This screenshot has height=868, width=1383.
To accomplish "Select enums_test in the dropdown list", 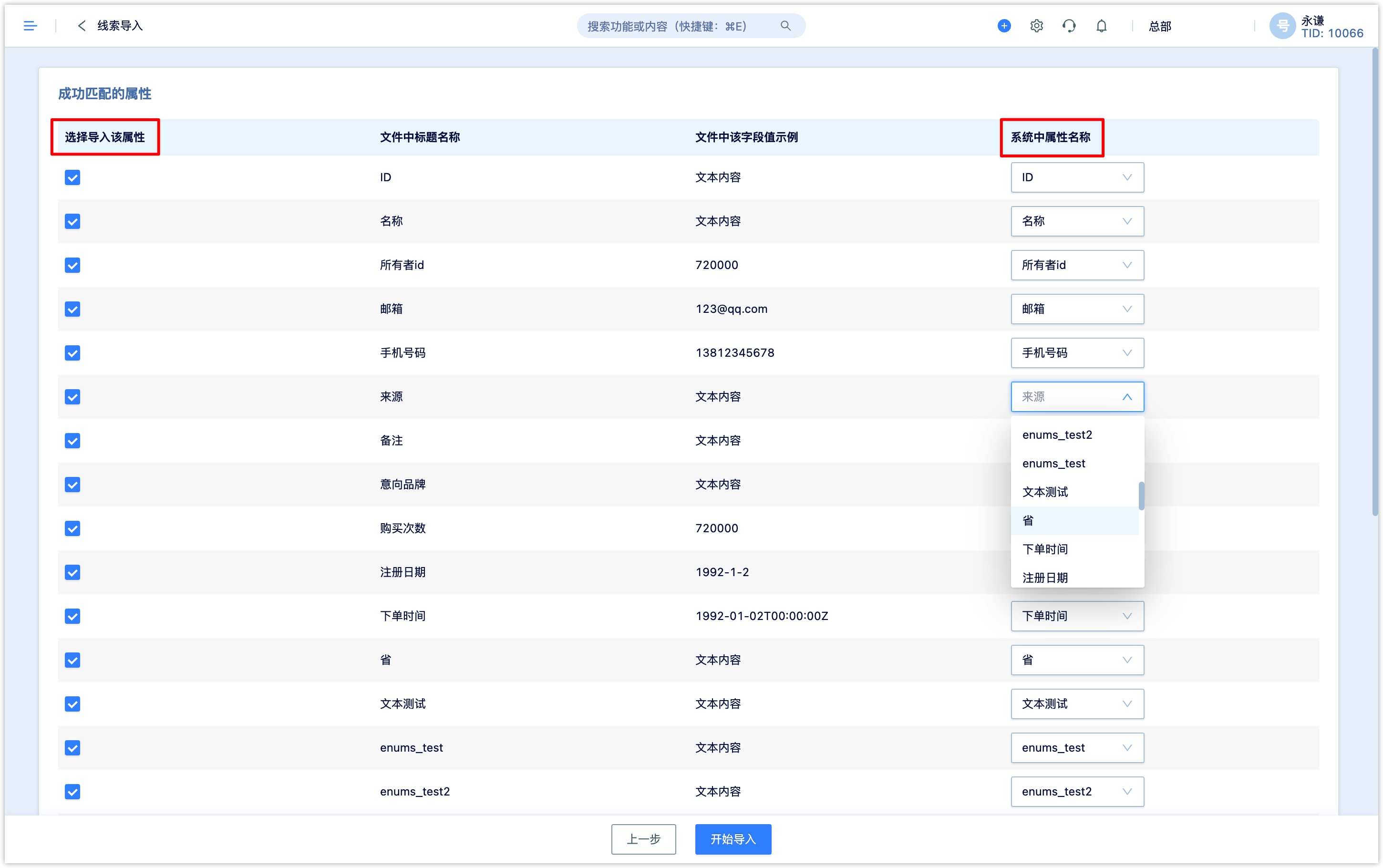I will (x=1074, y=463).
